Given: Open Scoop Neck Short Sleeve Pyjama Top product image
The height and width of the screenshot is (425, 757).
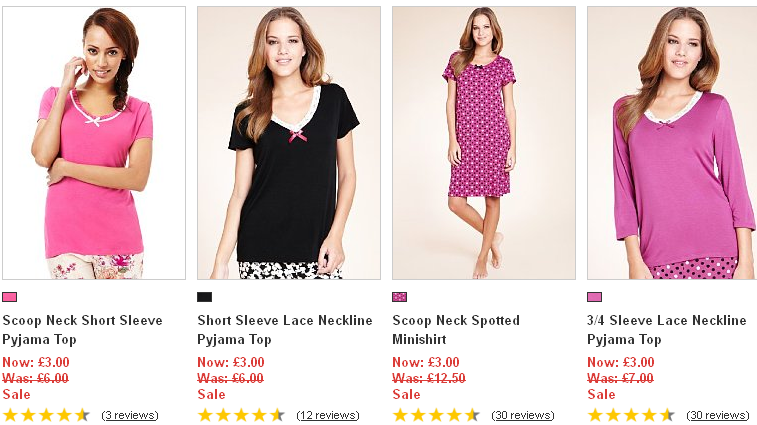Looking at the screenshot, I should 94,143.
